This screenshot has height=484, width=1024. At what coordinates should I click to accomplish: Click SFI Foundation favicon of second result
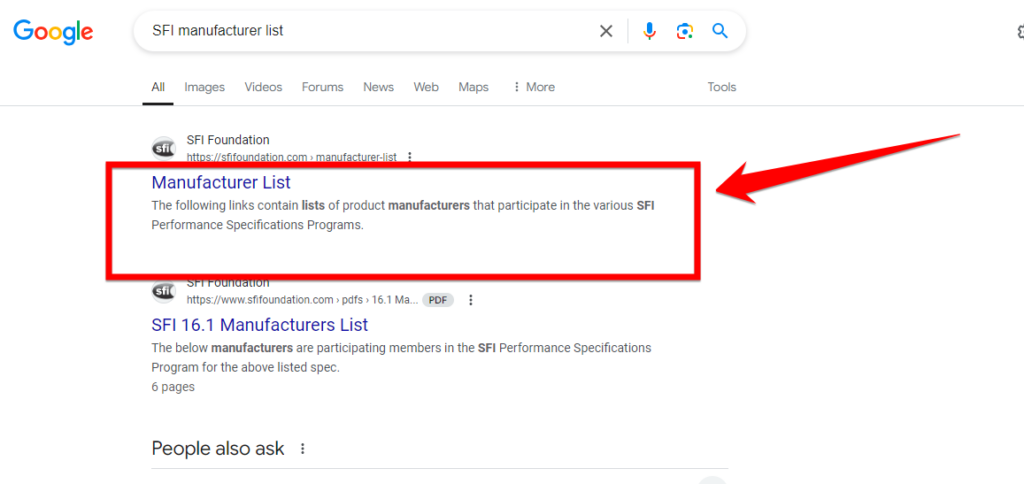point(163,291)
